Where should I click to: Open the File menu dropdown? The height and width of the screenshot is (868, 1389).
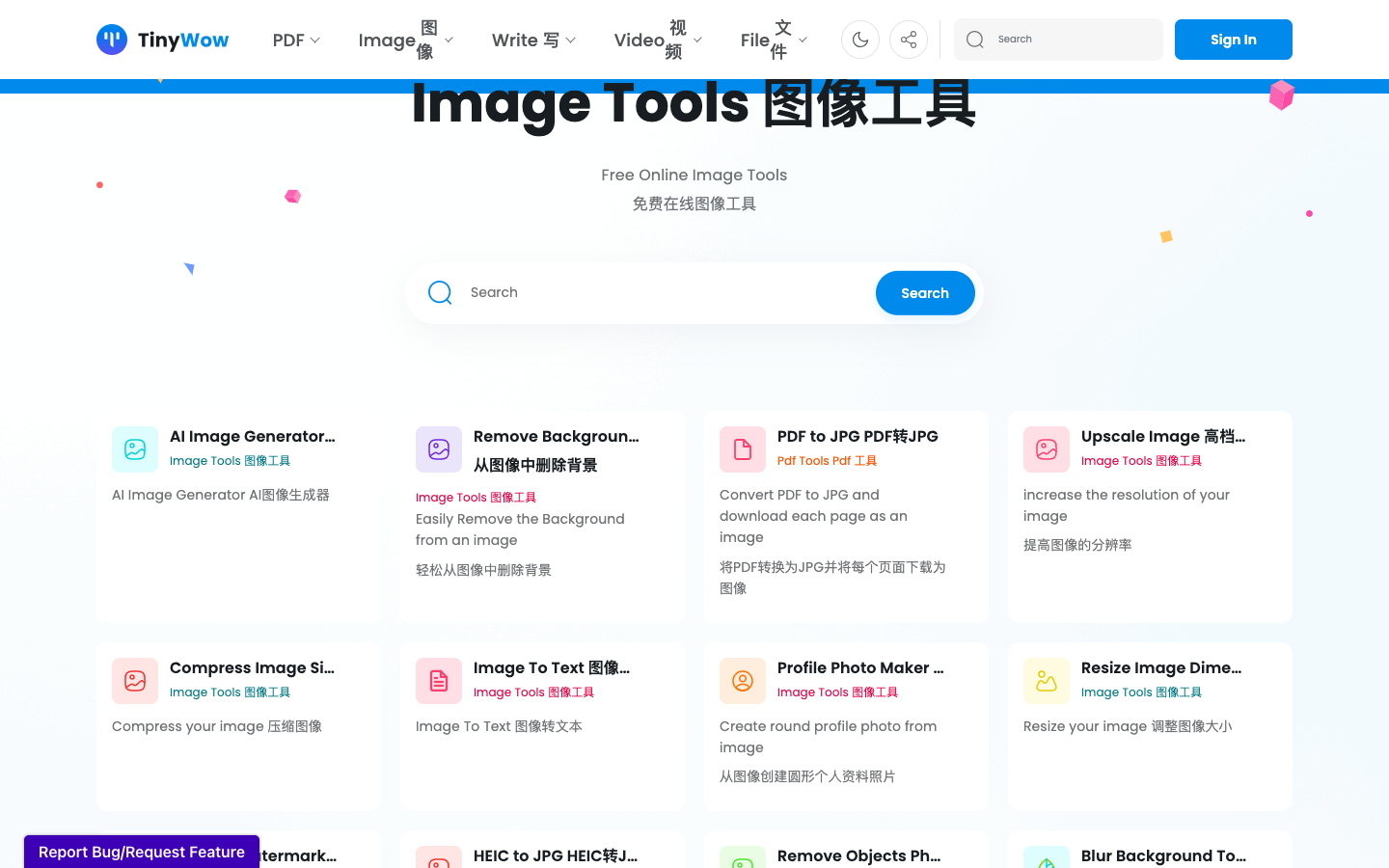772,40
